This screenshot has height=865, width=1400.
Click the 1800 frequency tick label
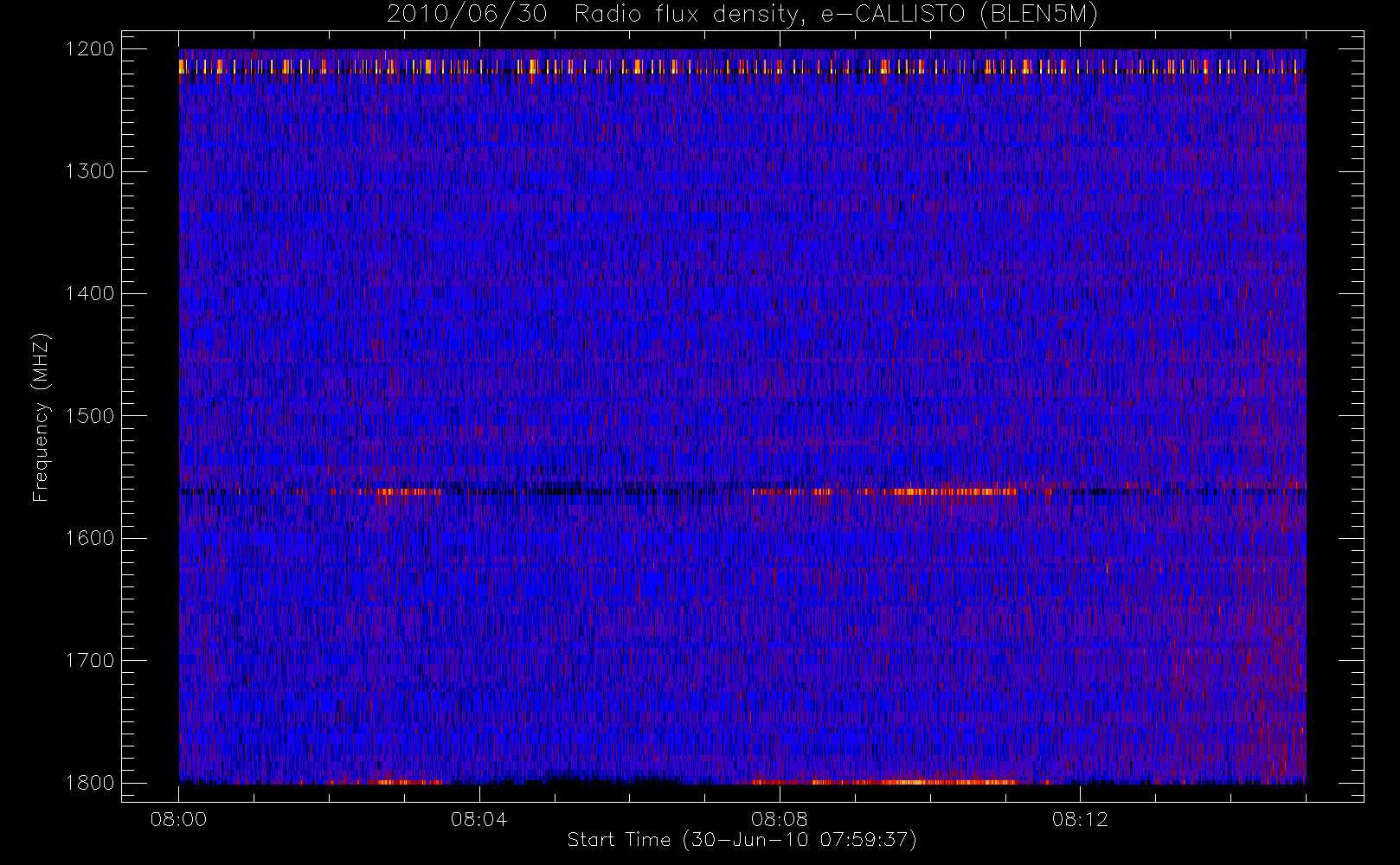pyautogui.click(x=90, y=783)
